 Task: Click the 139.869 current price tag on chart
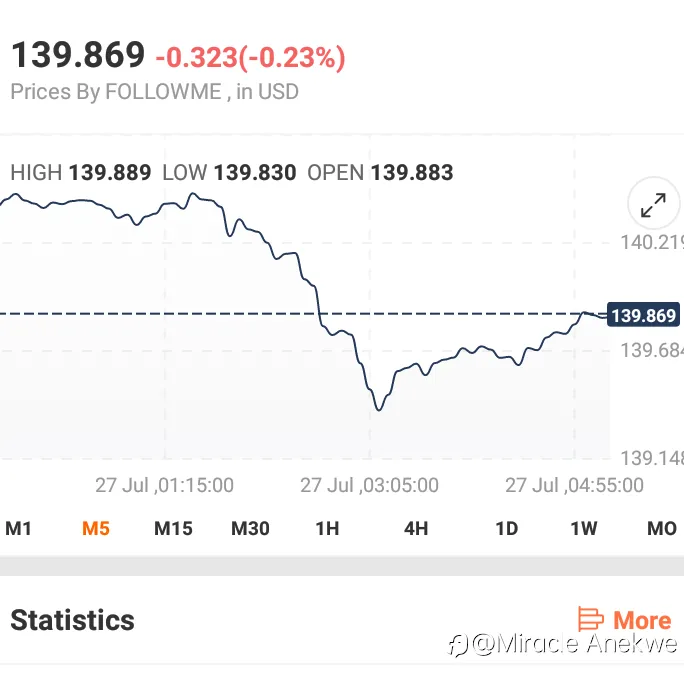(x=643, y=315)
